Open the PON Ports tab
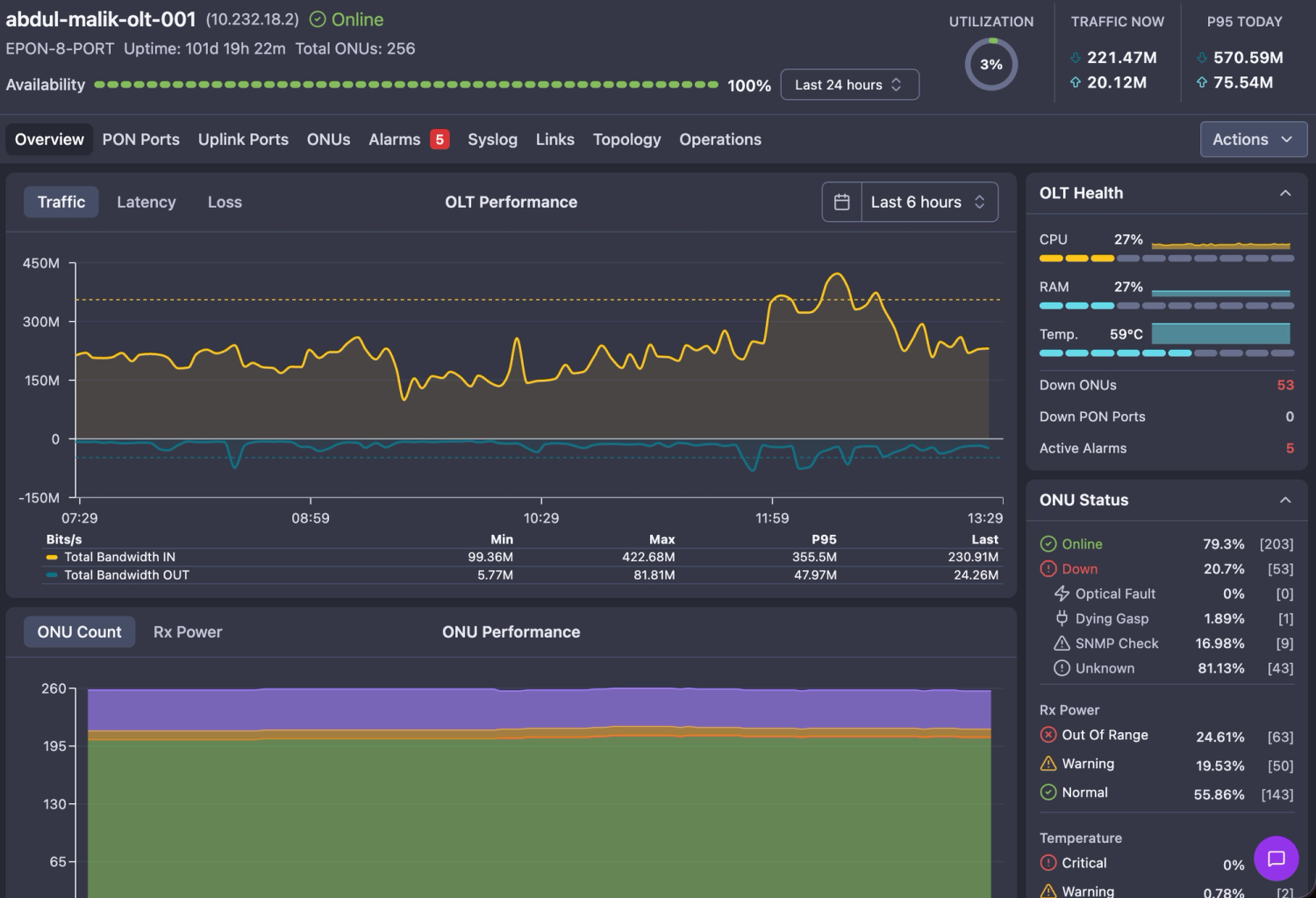 point(141,139)
